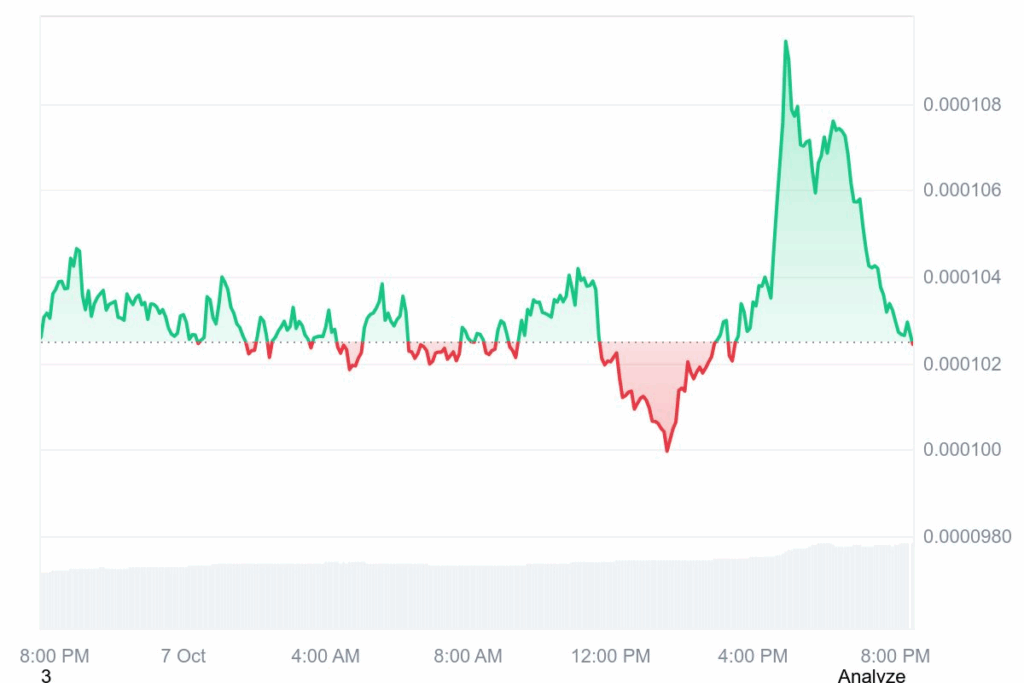This screenshot has width=1024, height=683.
Task: Click the 0.0000980 price axis label
Action: [966, 537]
